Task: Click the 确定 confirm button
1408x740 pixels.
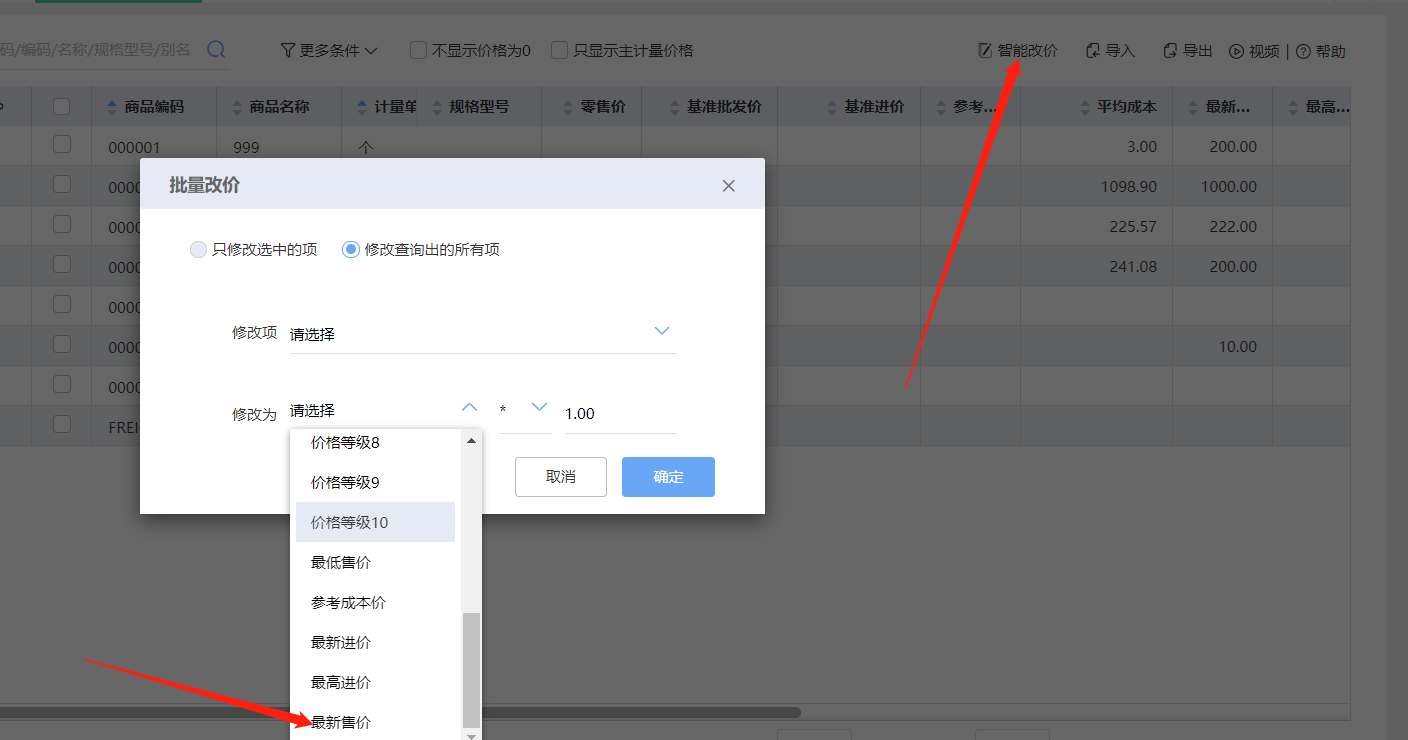Action: 668,477
